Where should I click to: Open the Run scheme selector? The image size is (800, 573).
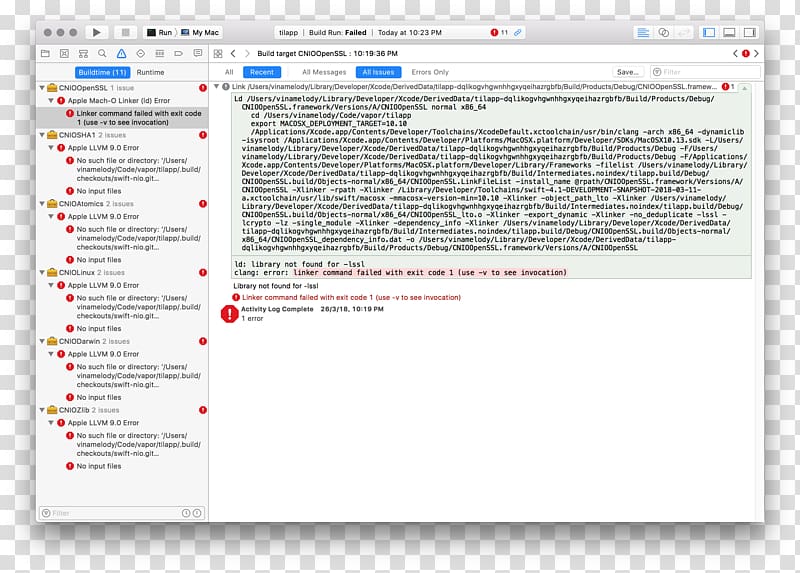coord(160,32)
